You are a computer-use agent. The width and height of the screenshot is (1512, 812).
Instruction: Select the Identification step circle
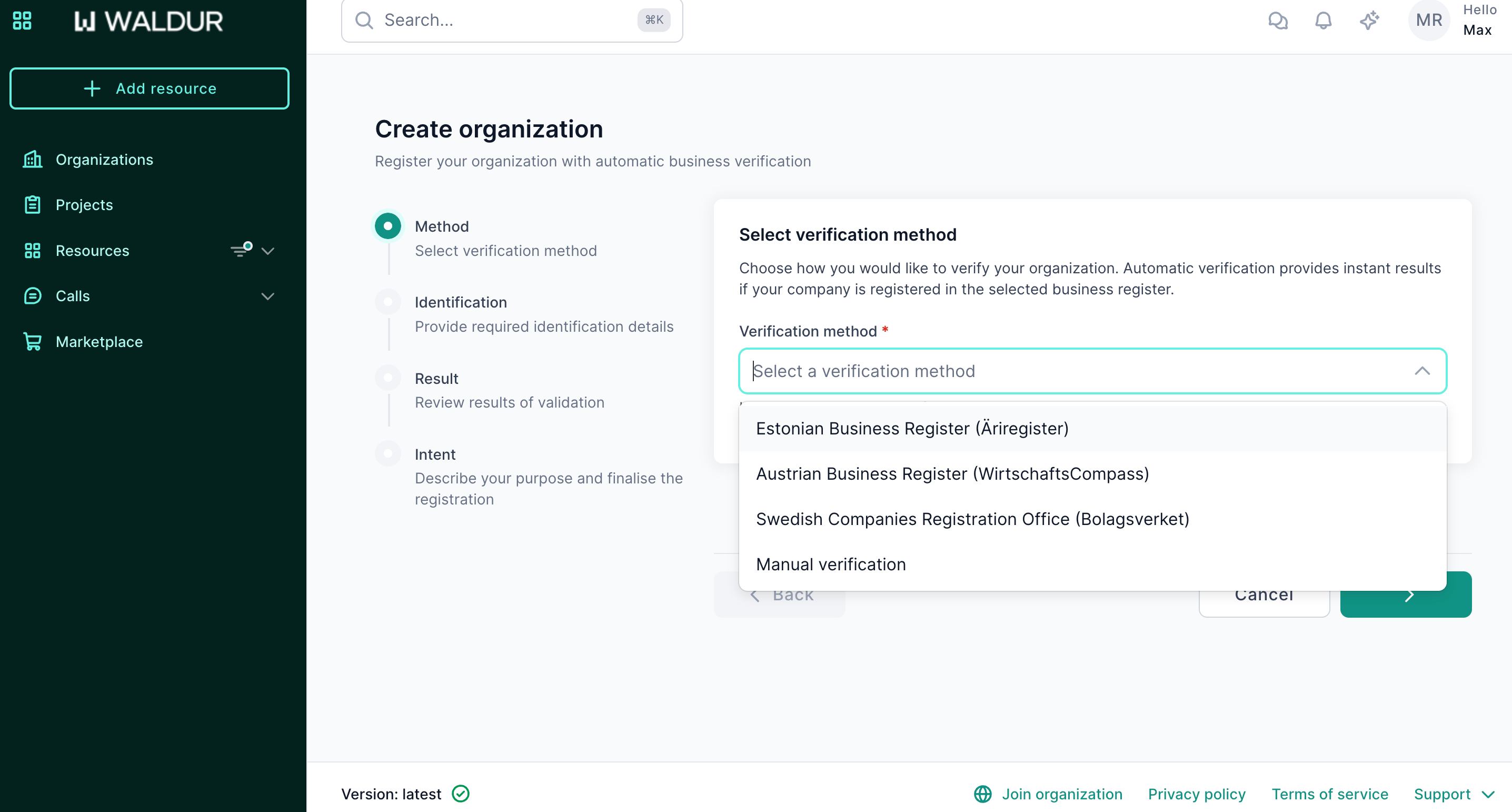388,302
